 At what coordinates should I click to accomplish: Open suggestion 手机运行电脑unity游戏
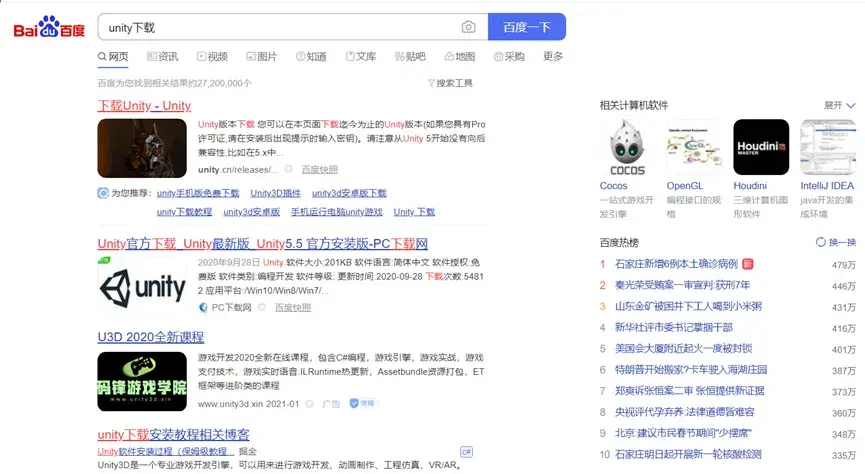[337, 212]
